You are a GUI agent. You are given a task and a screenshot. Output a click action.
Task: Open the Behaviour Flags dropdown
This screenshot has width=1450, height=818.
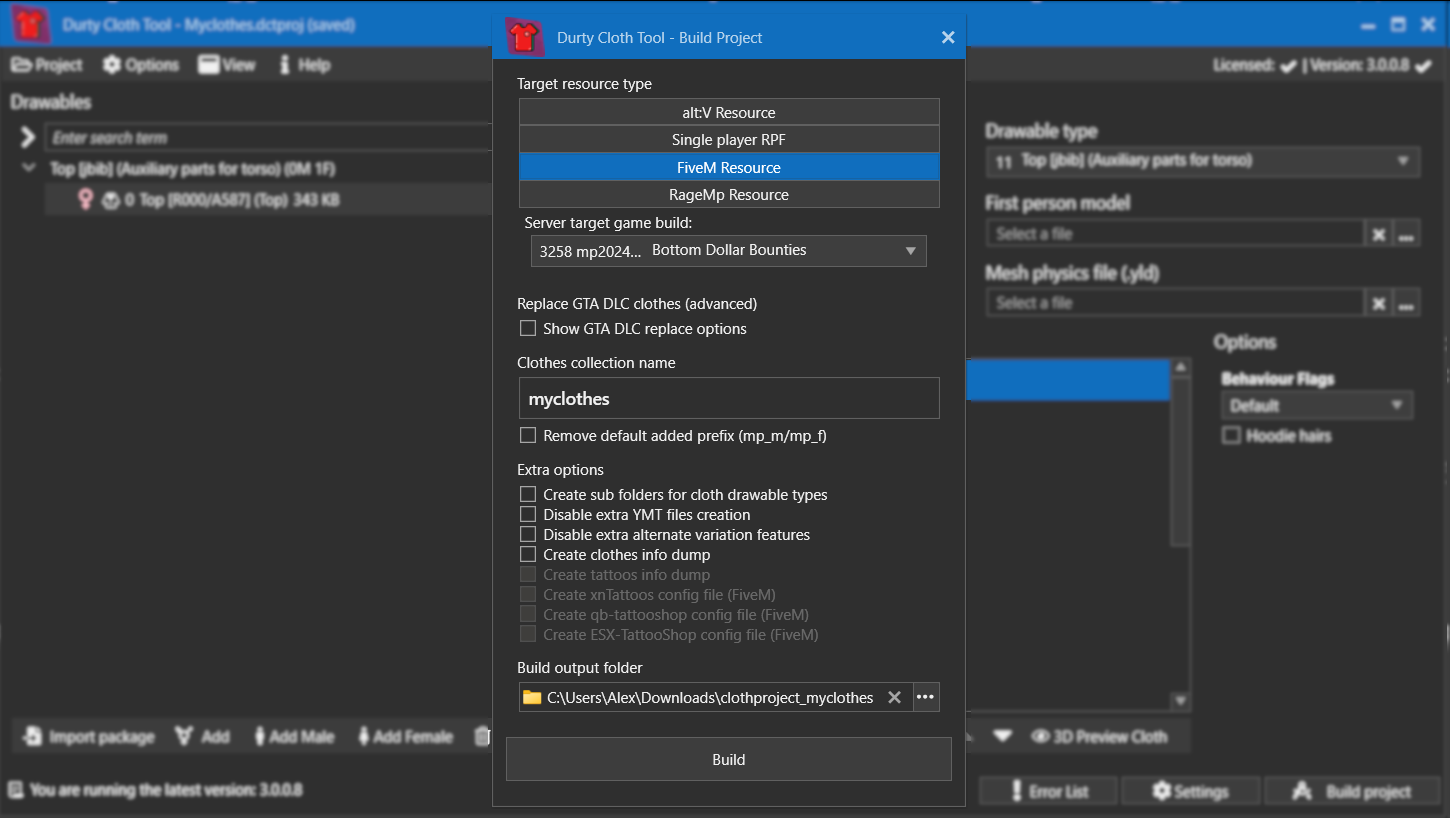(1316, 405)
